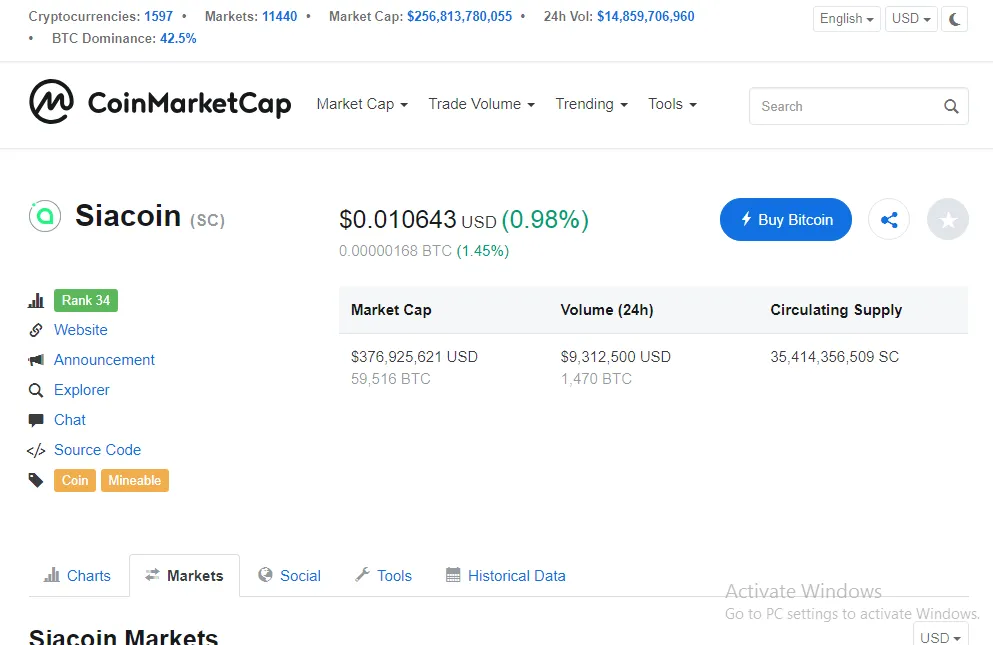Click the $0.010643 price value
This screenshot has height=645, width=993.
coord(398,220)
